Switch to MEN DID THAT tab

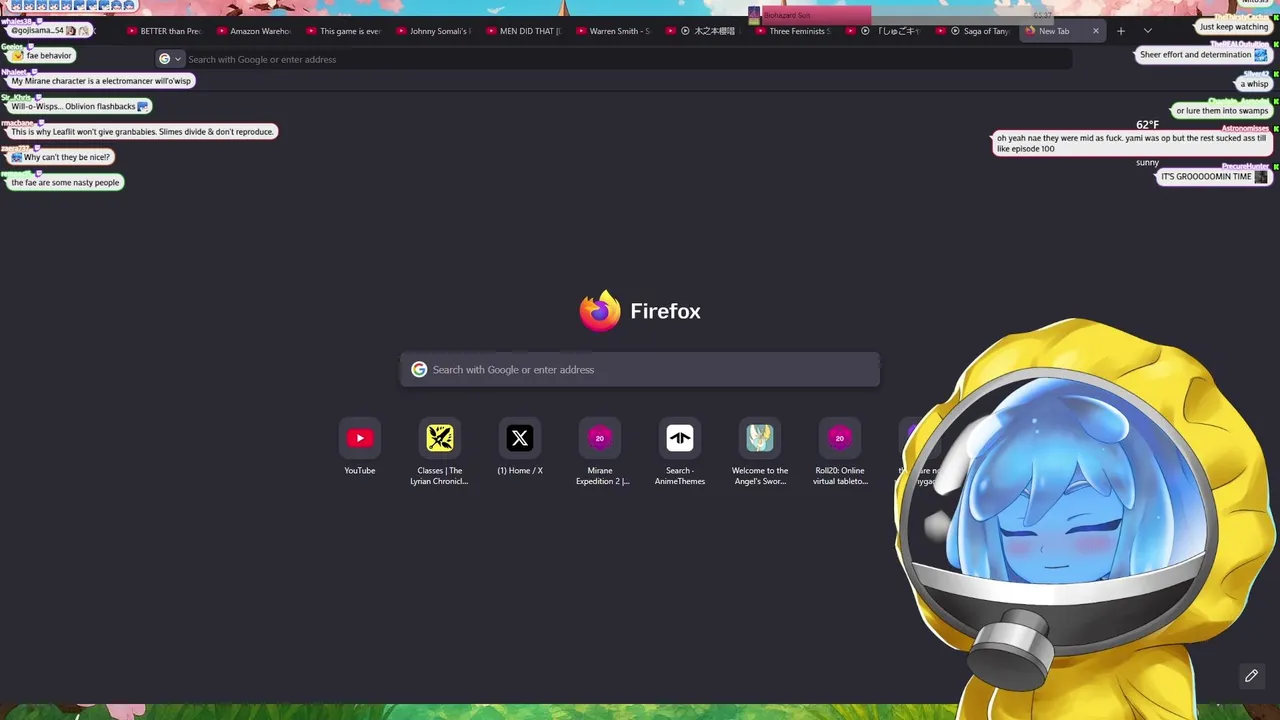524,31
